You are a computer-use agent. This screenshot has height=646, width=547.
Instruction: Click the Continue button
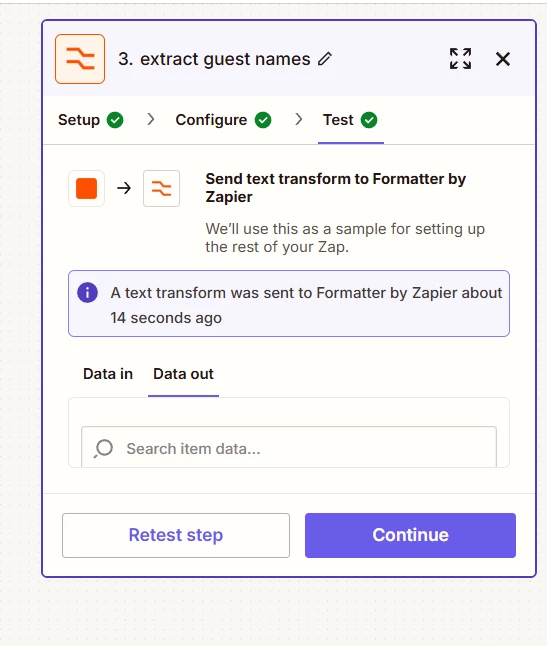[410, 535]
